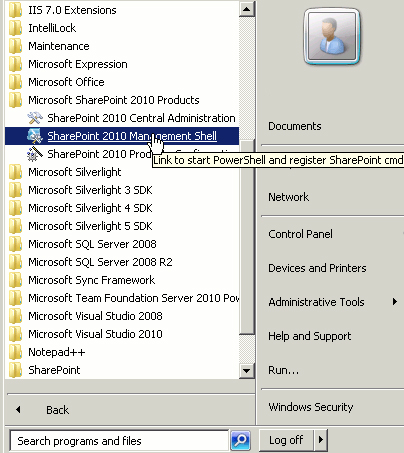Click the Microsoft Silverlight 5 SDK folder icon
404x453 pixels.
point(15,226)
